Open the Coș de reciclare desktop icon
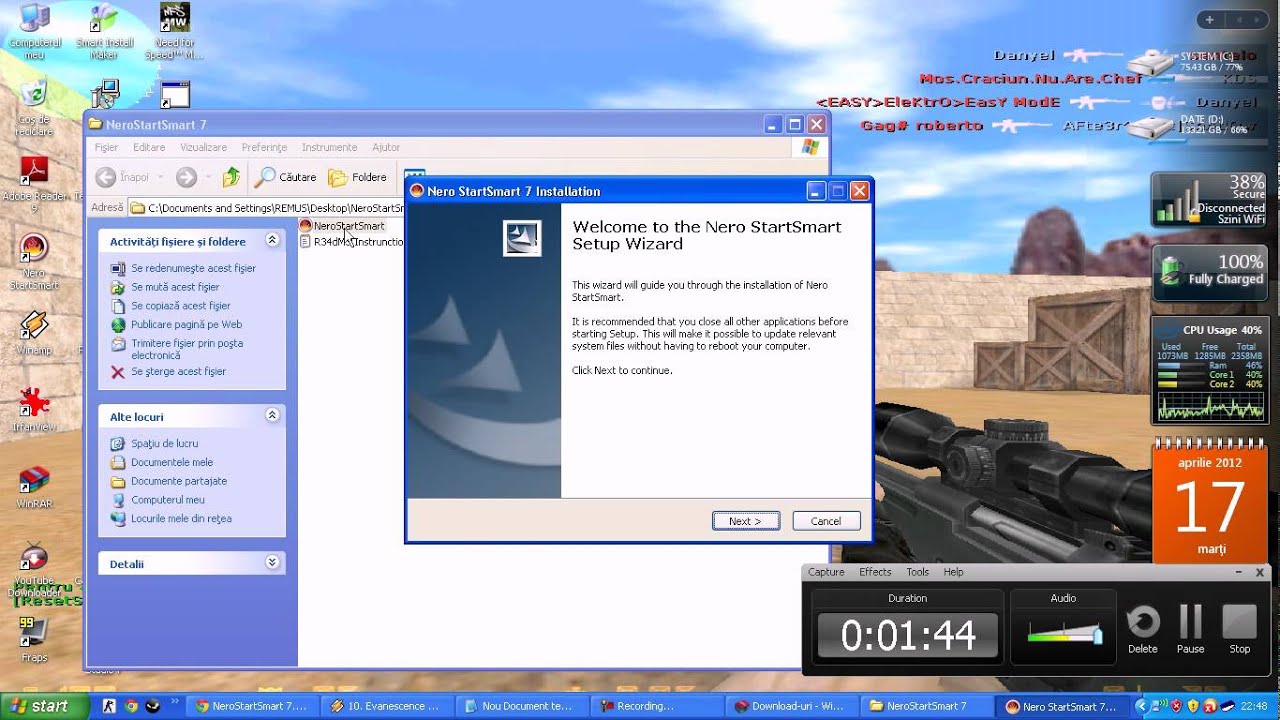This screenshot has width=1280, height=720. point(34,108)
